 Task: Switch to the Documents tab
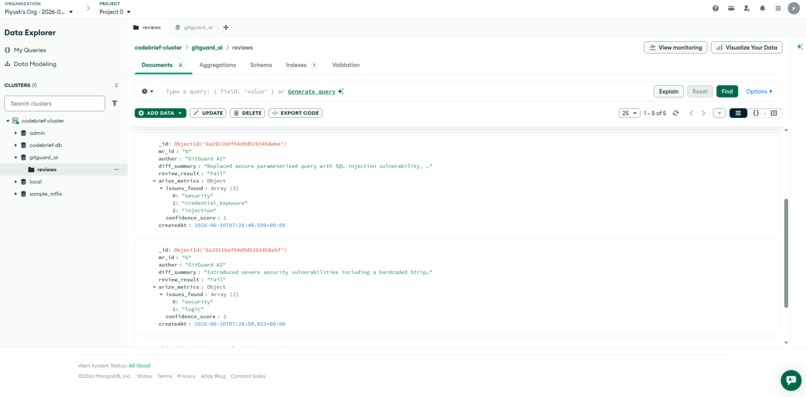163,65
